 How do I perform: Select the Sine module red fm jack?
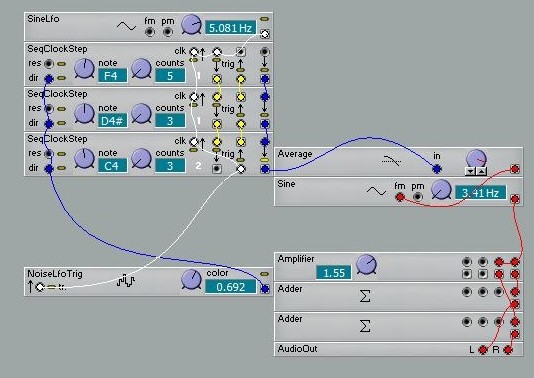[399, 197]
